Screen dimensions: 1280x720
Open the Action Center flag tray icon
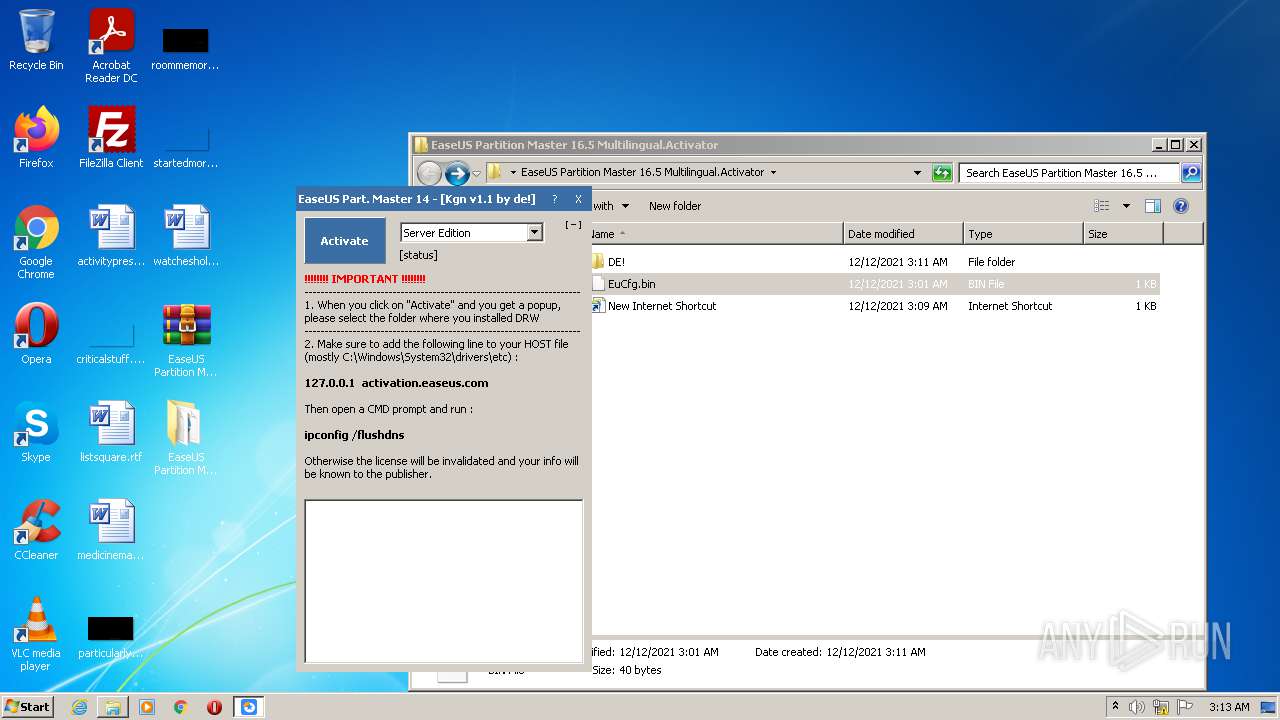tap(1185, 707)
